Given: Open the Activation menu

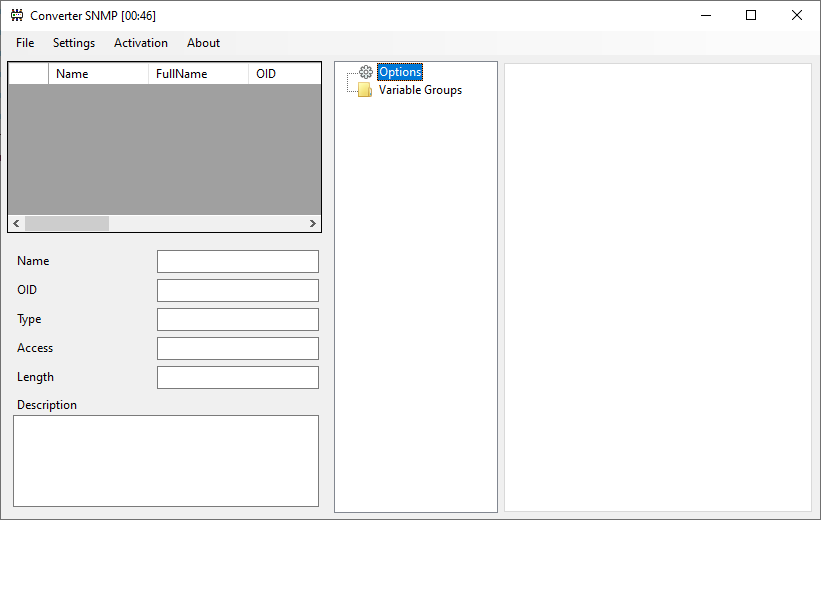Looking at the screenshot, I should (x=141, y=43).
